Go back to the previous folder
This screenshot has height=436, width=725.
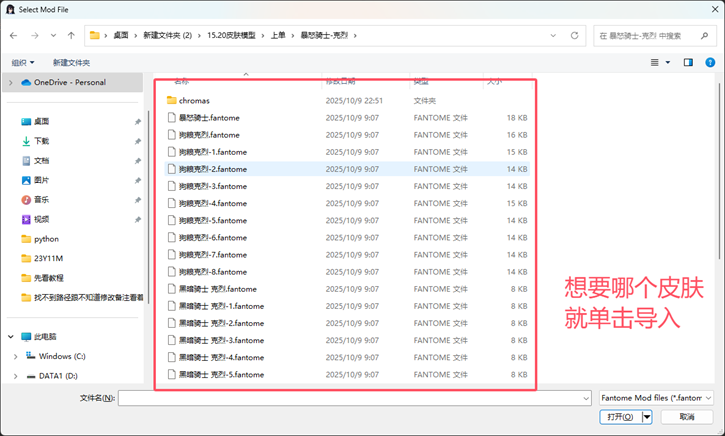pos(13,36)
